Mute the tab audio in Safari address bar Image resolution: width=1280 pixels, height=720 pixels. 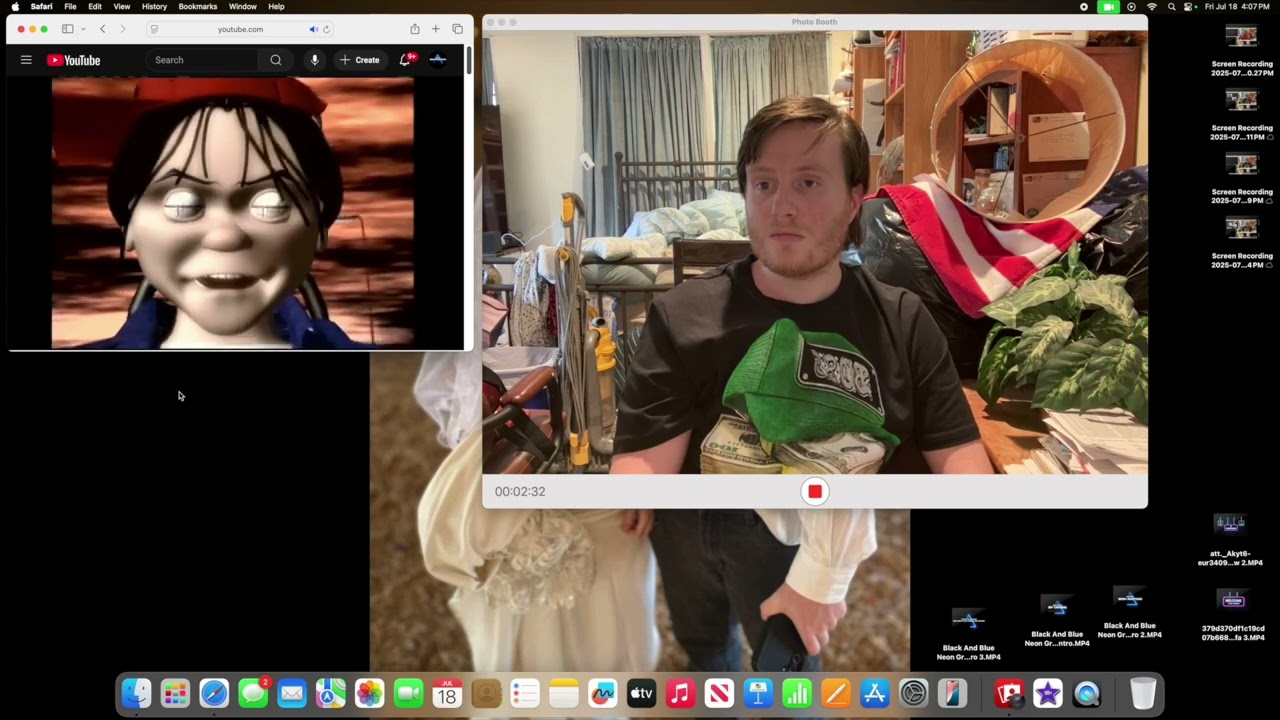tap(313, 29)
